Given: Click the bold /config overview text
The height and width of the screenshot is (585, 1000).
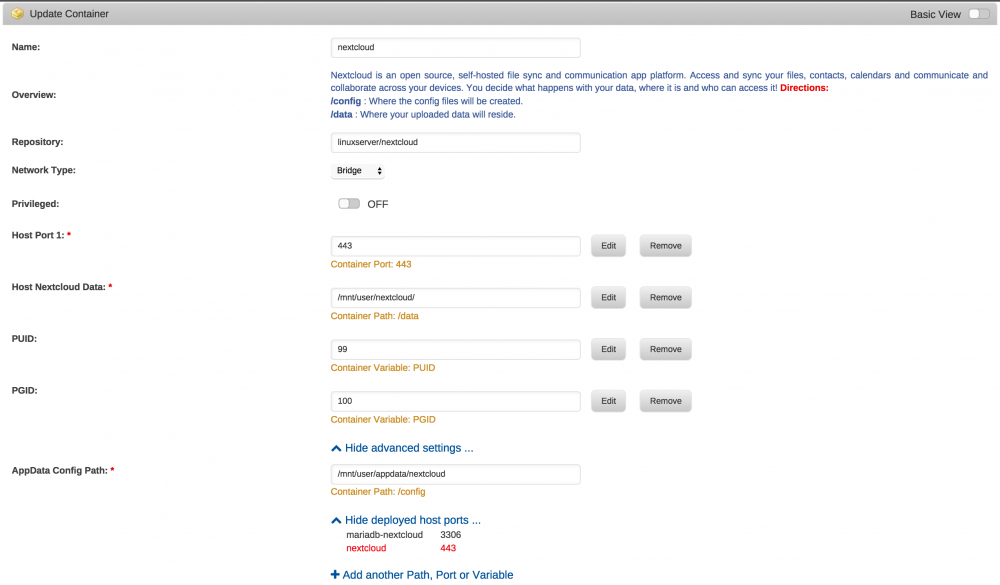Looking at the screenshot, I should click(346, 101).
